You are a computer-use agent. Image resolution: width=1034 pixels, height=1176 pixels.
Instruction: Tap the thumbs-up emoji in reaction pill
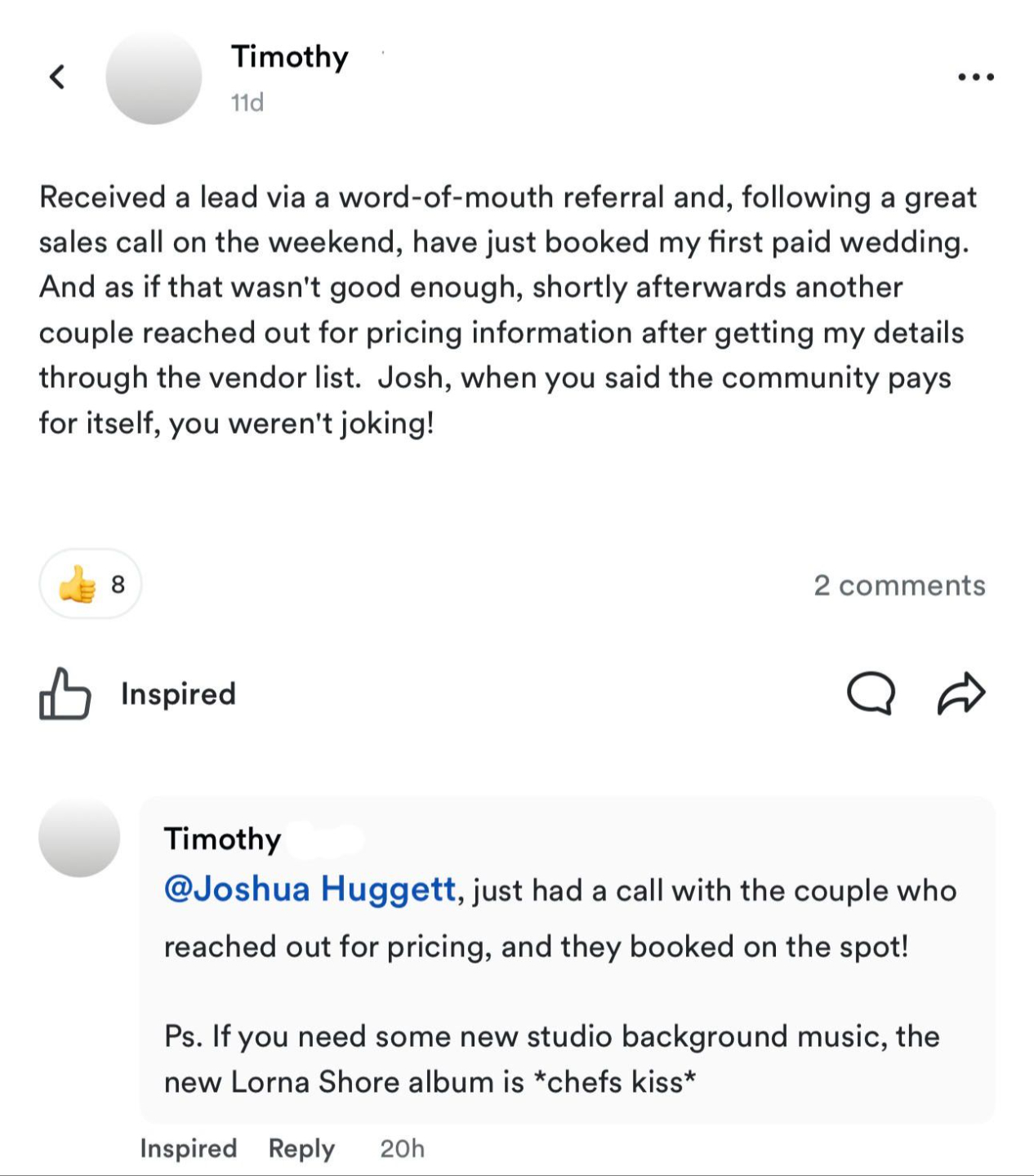[77, 584]
